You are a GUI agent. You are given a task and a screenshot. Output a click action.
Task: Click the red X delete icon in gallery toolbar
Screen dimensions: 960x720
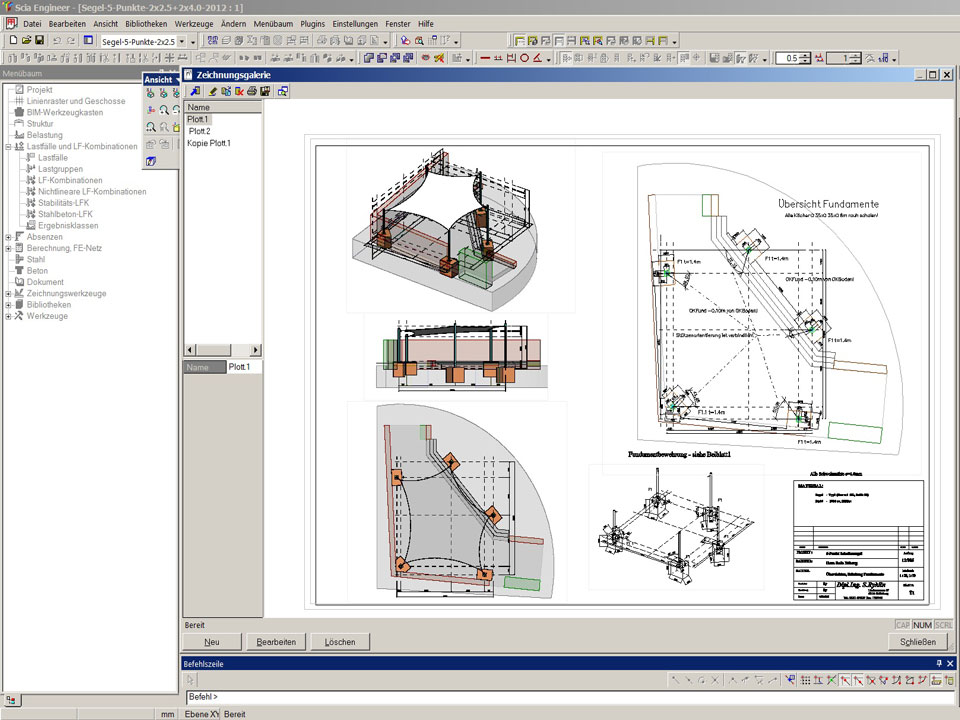click(x=239, y=91)
